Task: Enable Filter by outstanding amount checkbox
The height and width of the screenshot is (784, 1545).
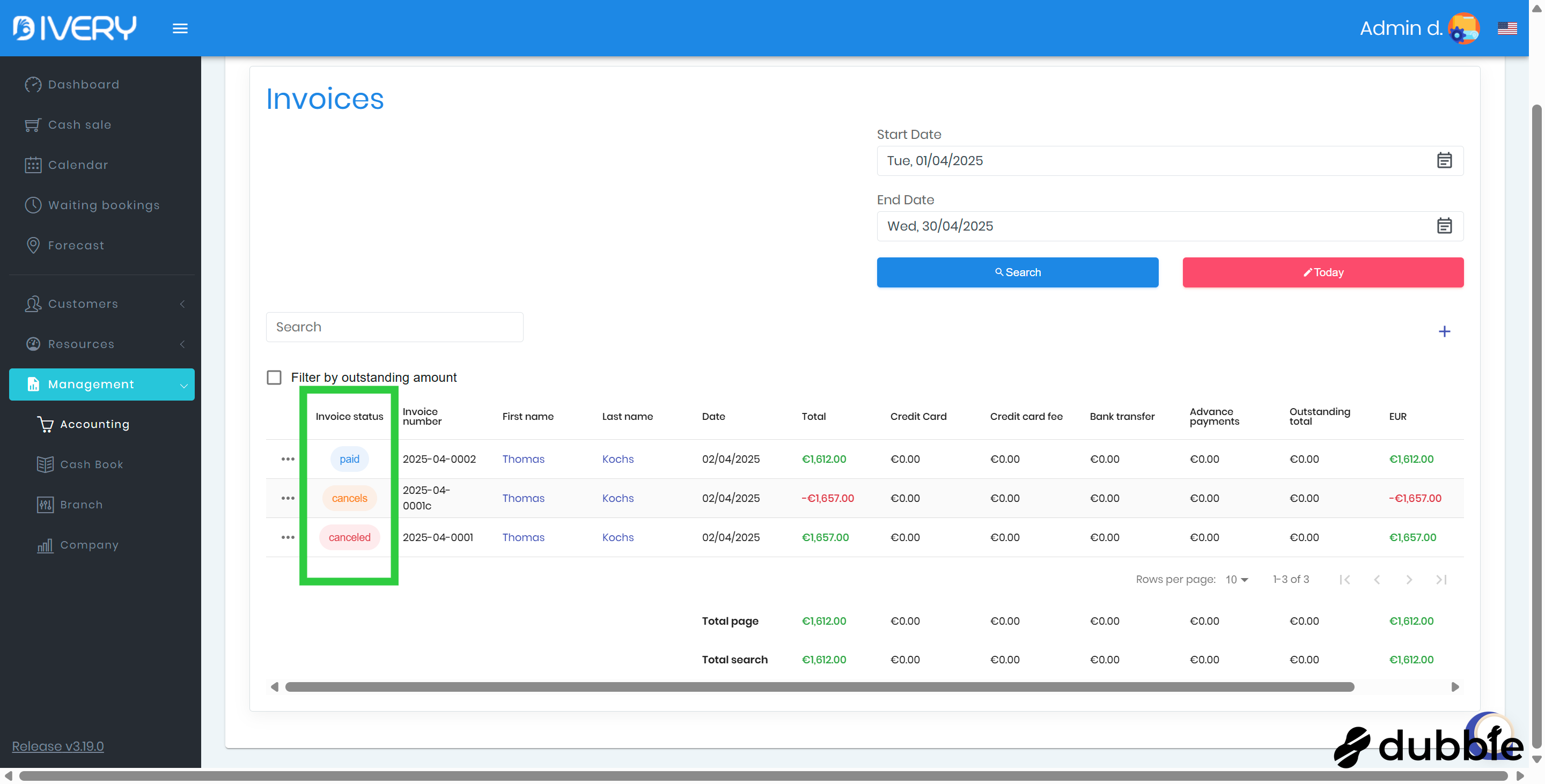Action: pyautogui.click(x=274, y=378)
